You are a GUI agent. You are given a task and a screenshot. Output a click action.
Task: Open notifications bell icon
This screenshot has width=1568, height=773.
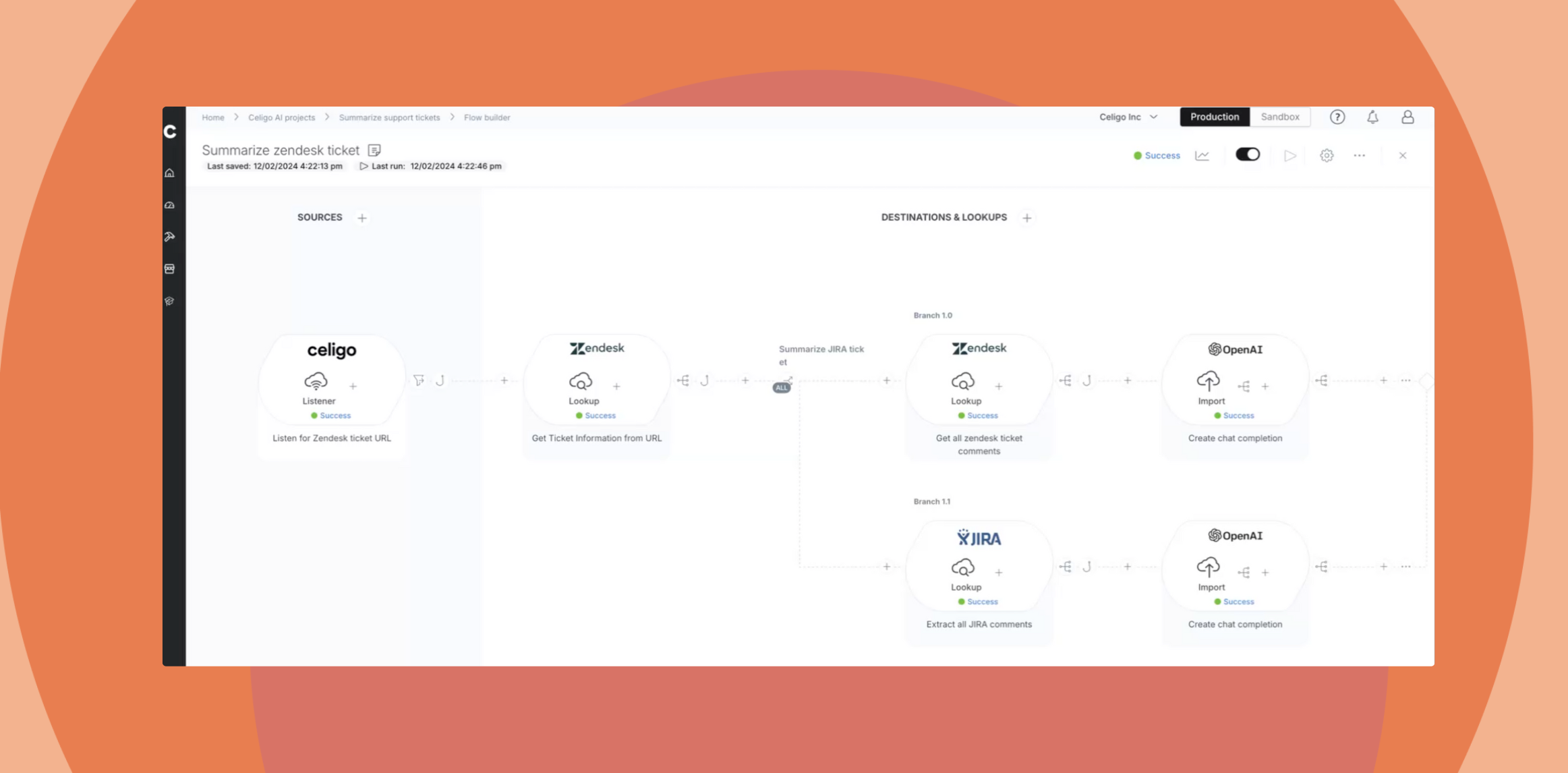pos(1372,117)
